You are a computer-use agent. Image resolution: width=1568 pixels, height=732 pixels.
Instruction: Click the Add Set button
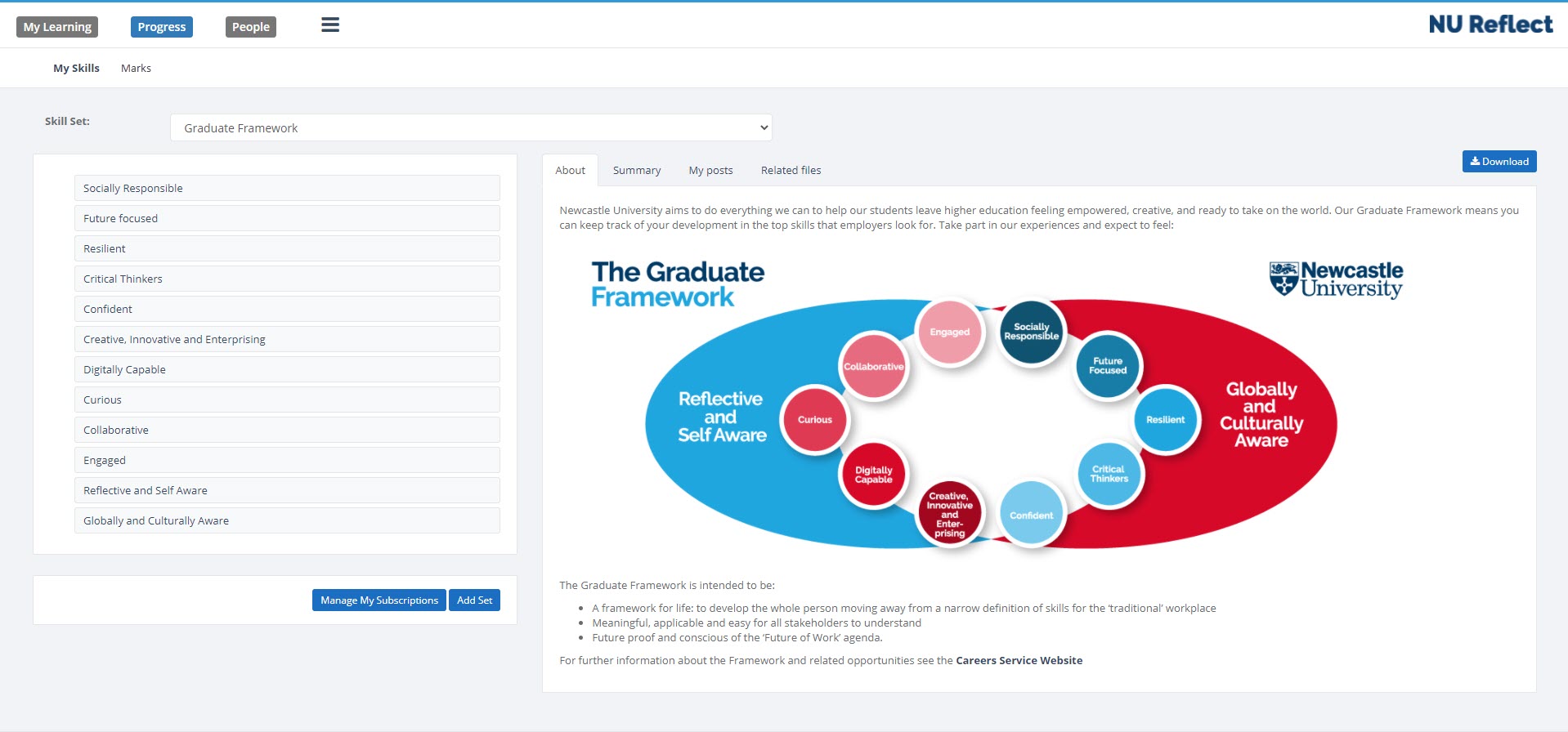coord(474,600)
